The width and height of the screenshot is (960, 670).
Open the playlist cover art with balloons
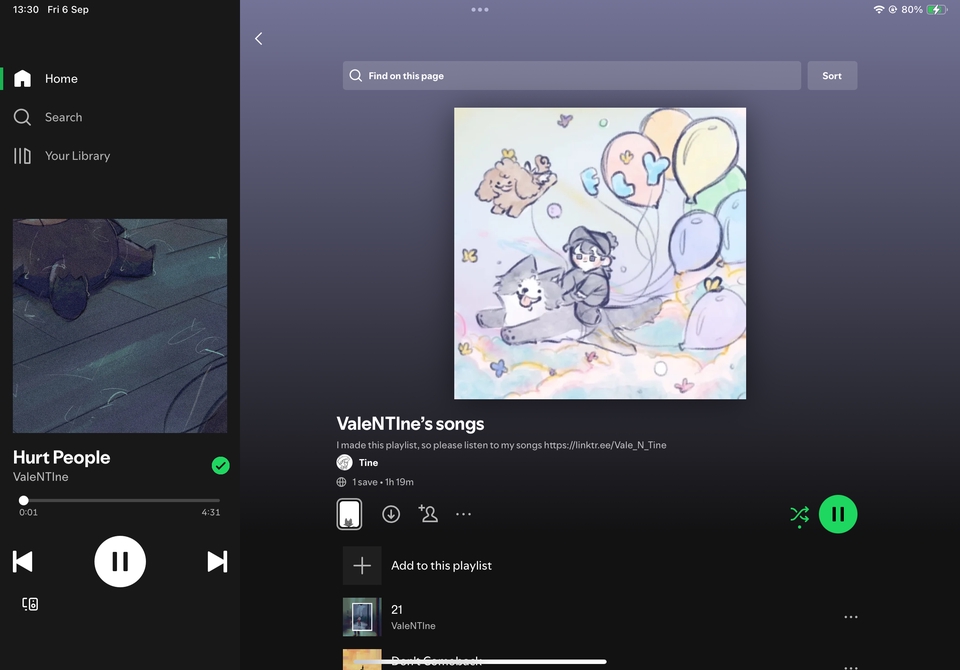coord(599,253)
